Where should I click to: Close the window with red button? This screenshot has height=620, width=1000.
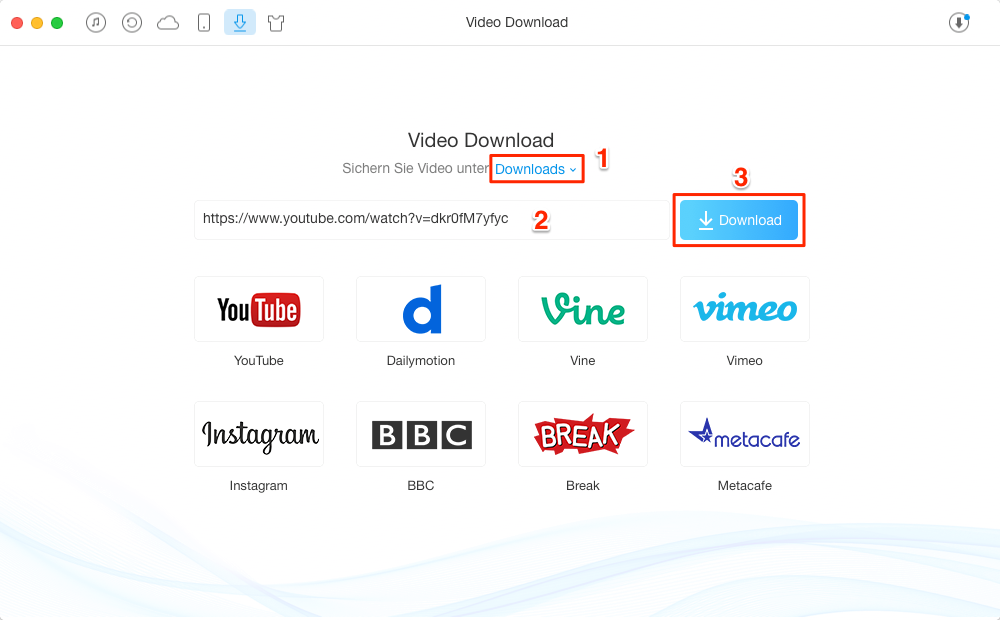17,23
